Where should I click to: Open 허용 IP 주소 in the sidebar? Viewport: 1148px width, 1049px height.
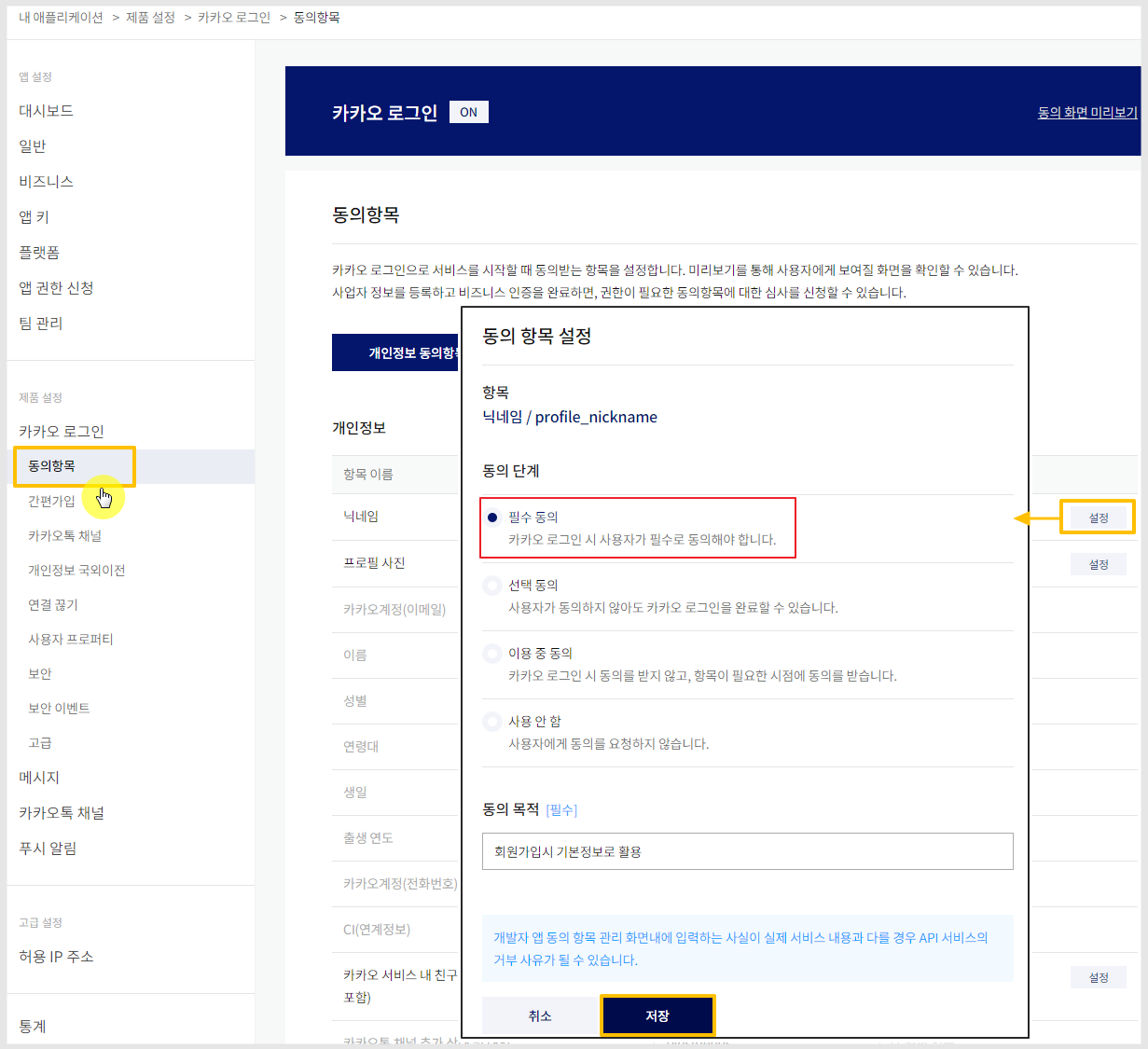click(56, 957)
